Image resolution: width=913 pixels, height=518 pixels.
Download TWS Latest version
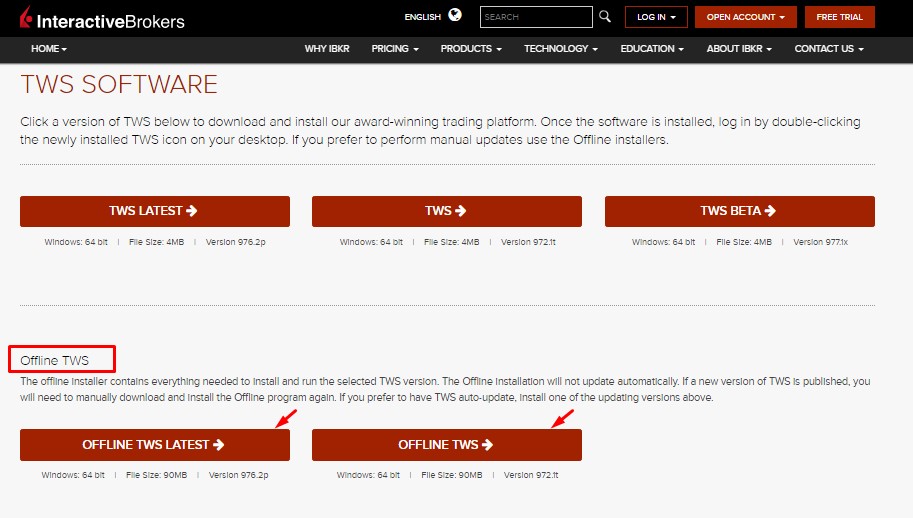pos(155,211)
